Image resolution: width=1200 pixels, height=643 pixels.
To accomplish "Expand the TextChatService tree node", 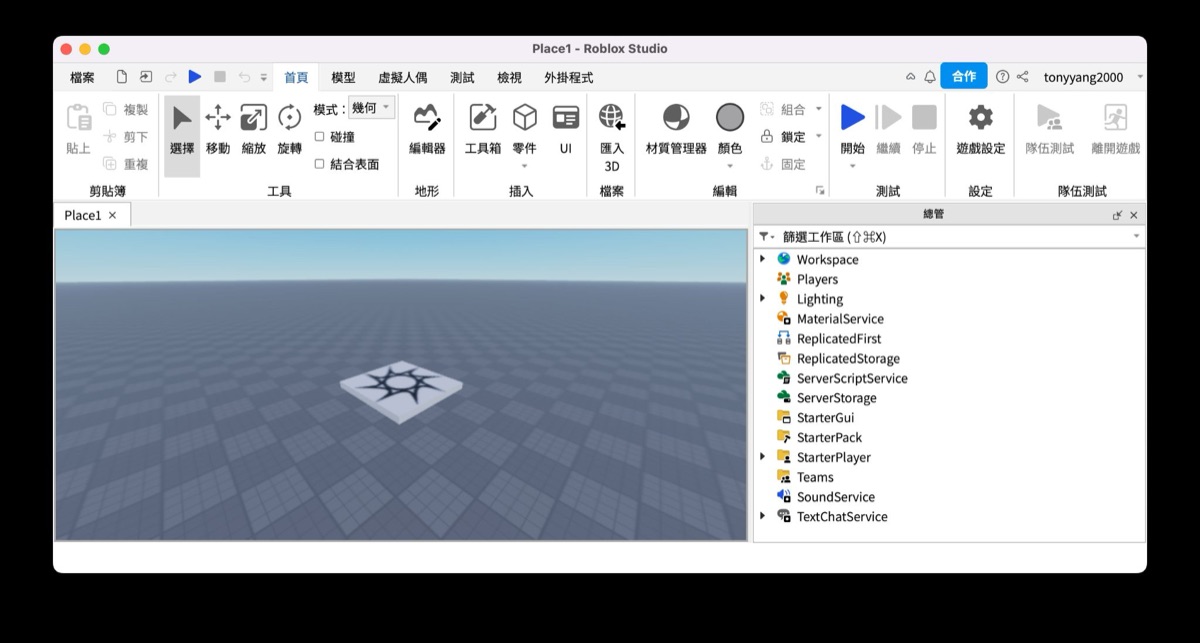I will tap(763, 516).
